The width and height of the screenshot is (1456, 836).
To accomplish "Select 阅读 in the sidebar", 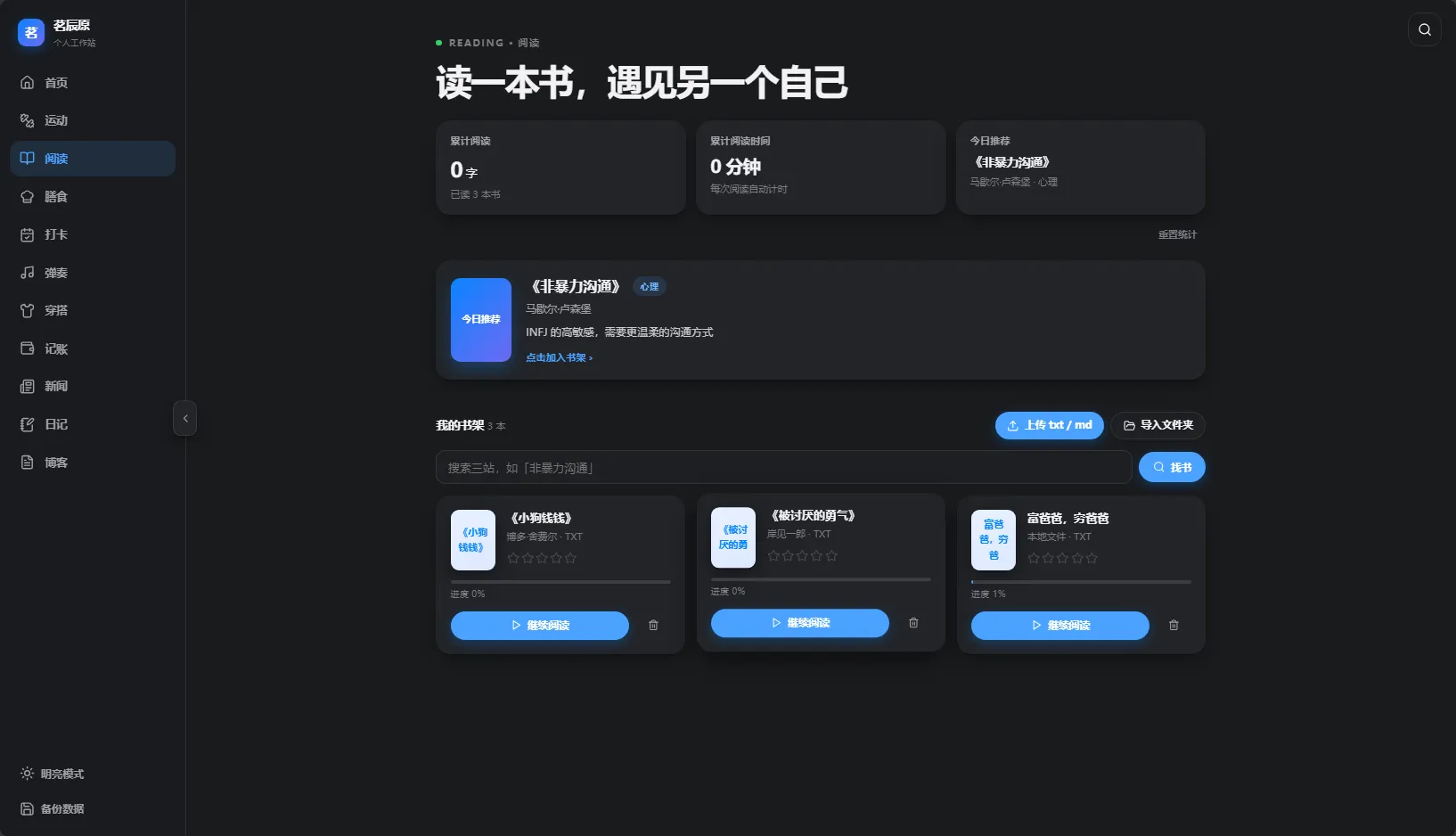I will [x=93, y=159].
